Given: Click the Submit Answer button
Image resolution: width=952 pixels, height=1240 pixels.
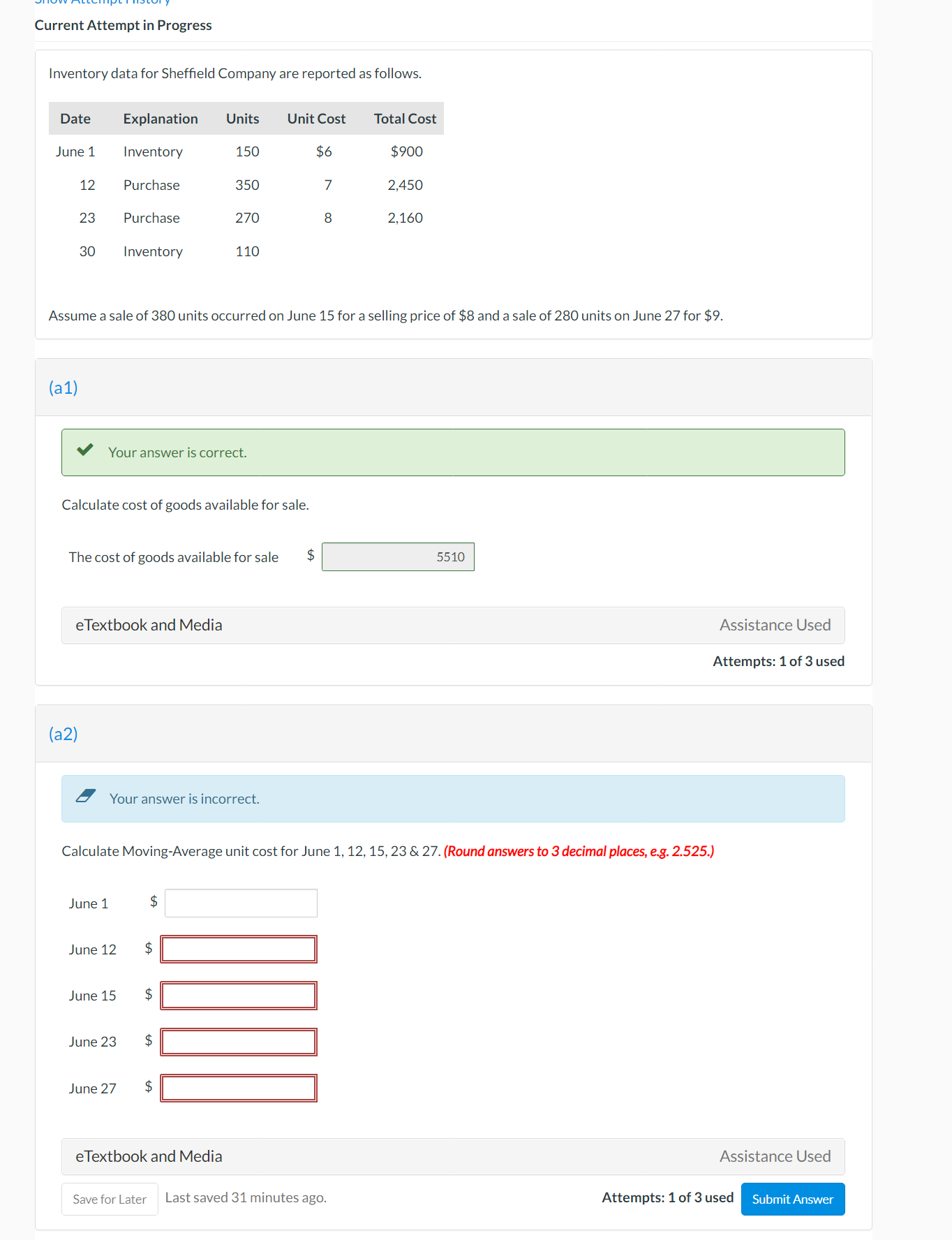Looking at the screenshot, I should (792, 1199).
